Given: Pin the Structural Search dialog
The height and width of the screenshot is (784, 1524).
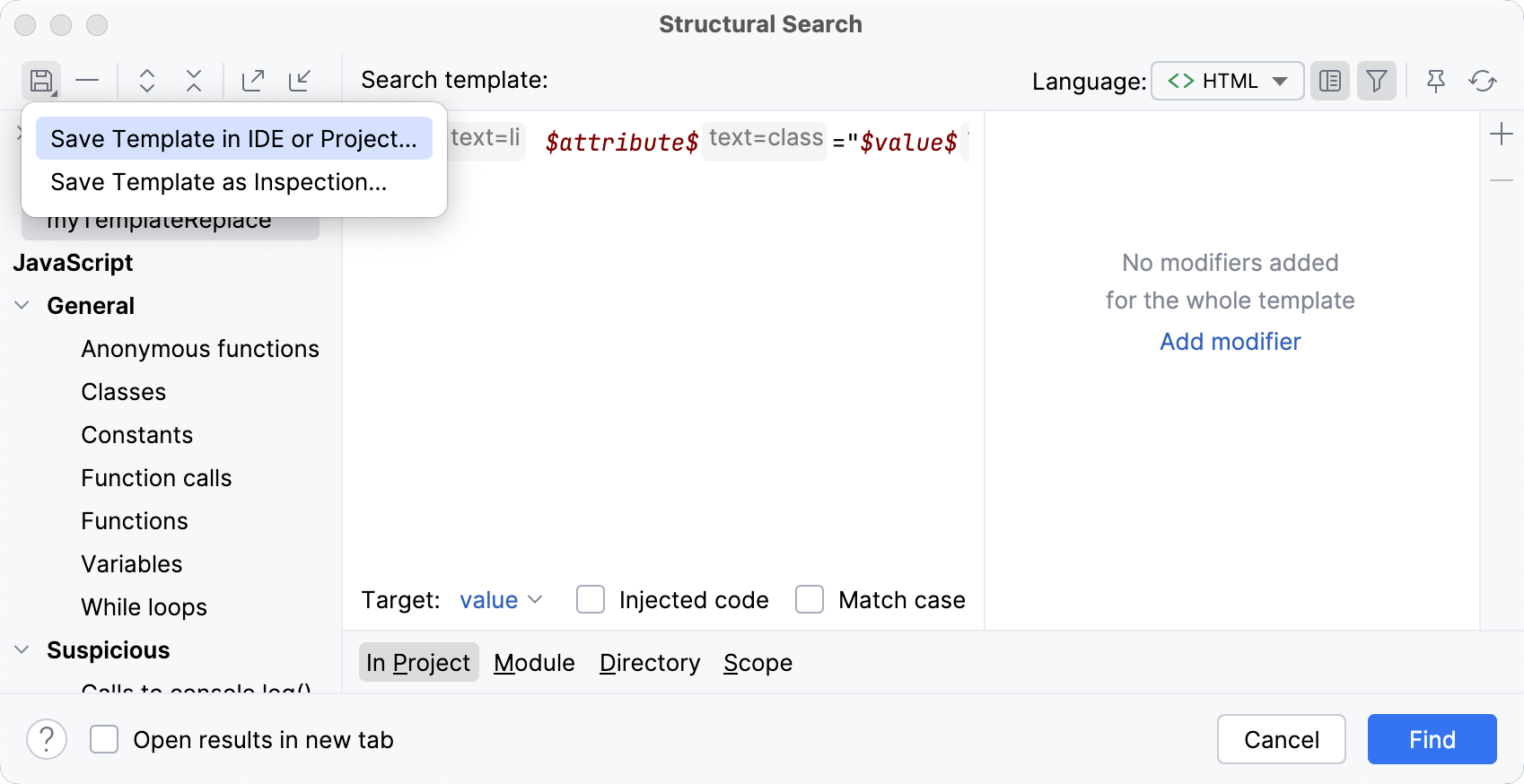Looking at the screenshot, I should point(1436,82).
